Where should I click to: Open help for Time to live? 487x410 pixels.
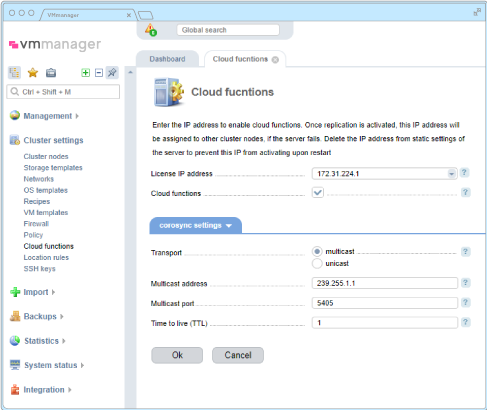465,322
